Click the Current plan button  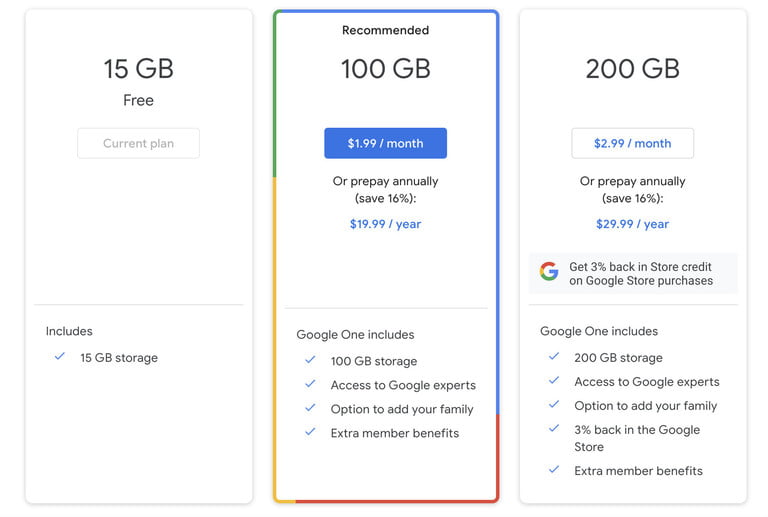[x=139, y=143]
